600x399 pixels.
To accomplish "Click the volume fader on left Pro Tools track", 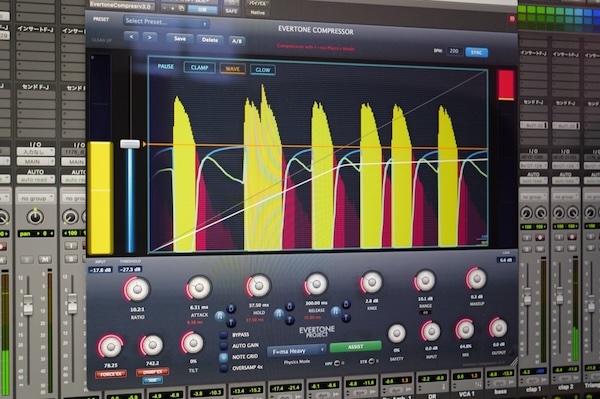I will tap(28, 305).
